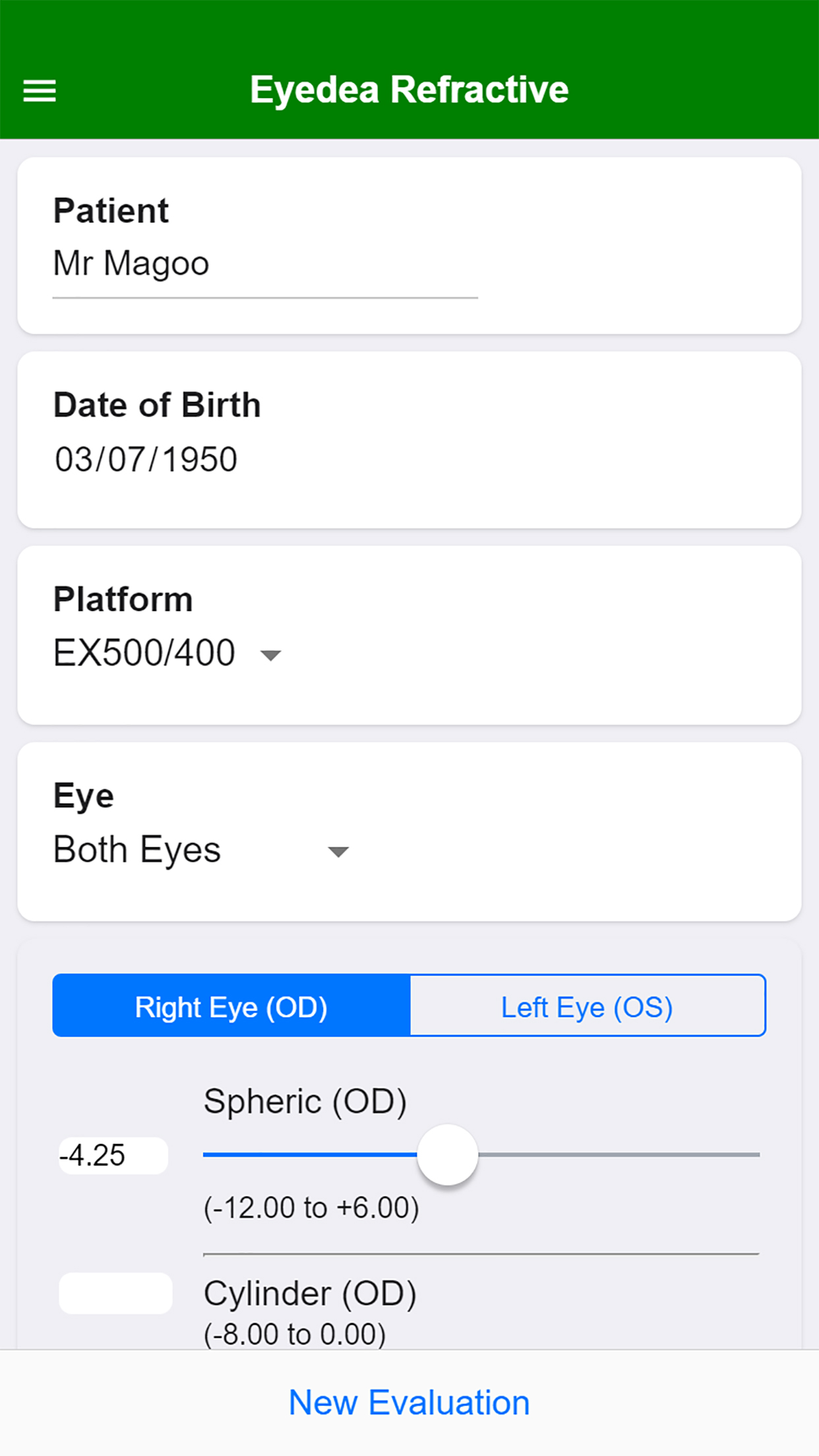The width and height of the screenshot is (819, 1456).
Task: Click the Spheric (OD) label
Action: [x=305, y=1101]
